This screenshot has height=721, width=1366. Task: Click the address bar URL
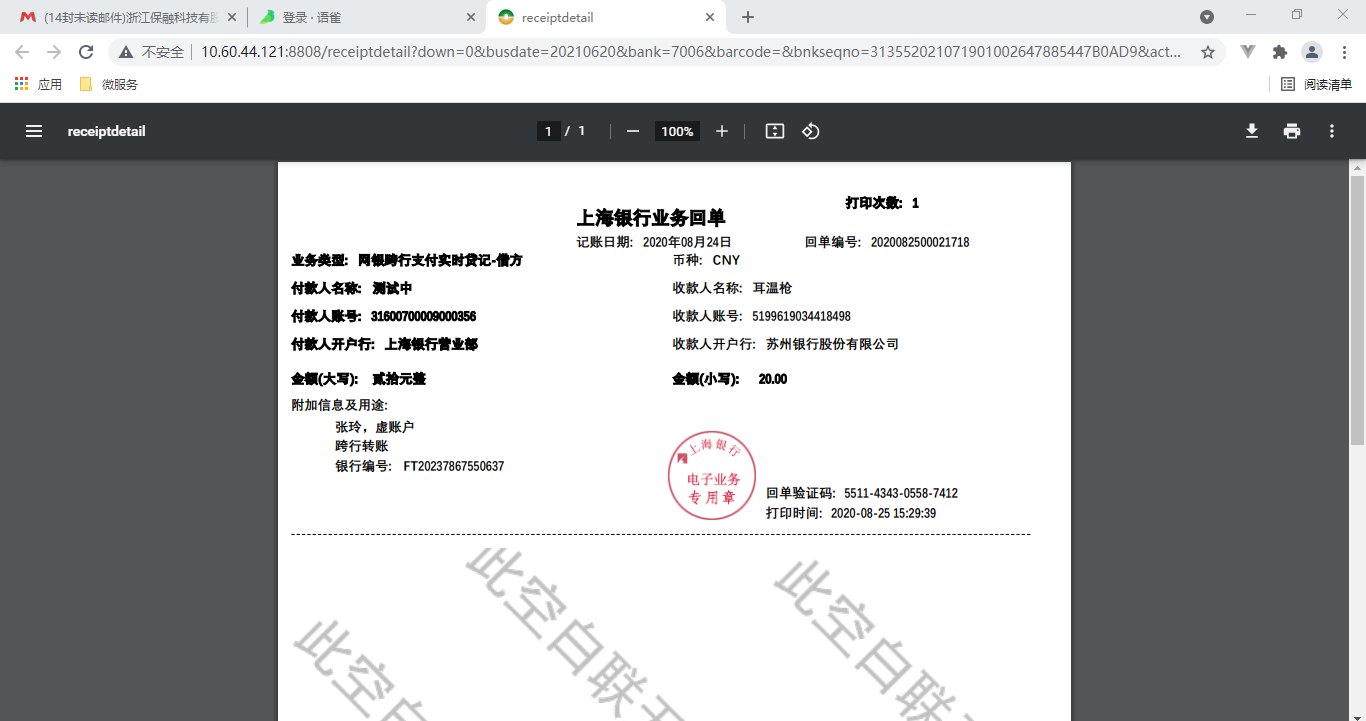[690, 52]
